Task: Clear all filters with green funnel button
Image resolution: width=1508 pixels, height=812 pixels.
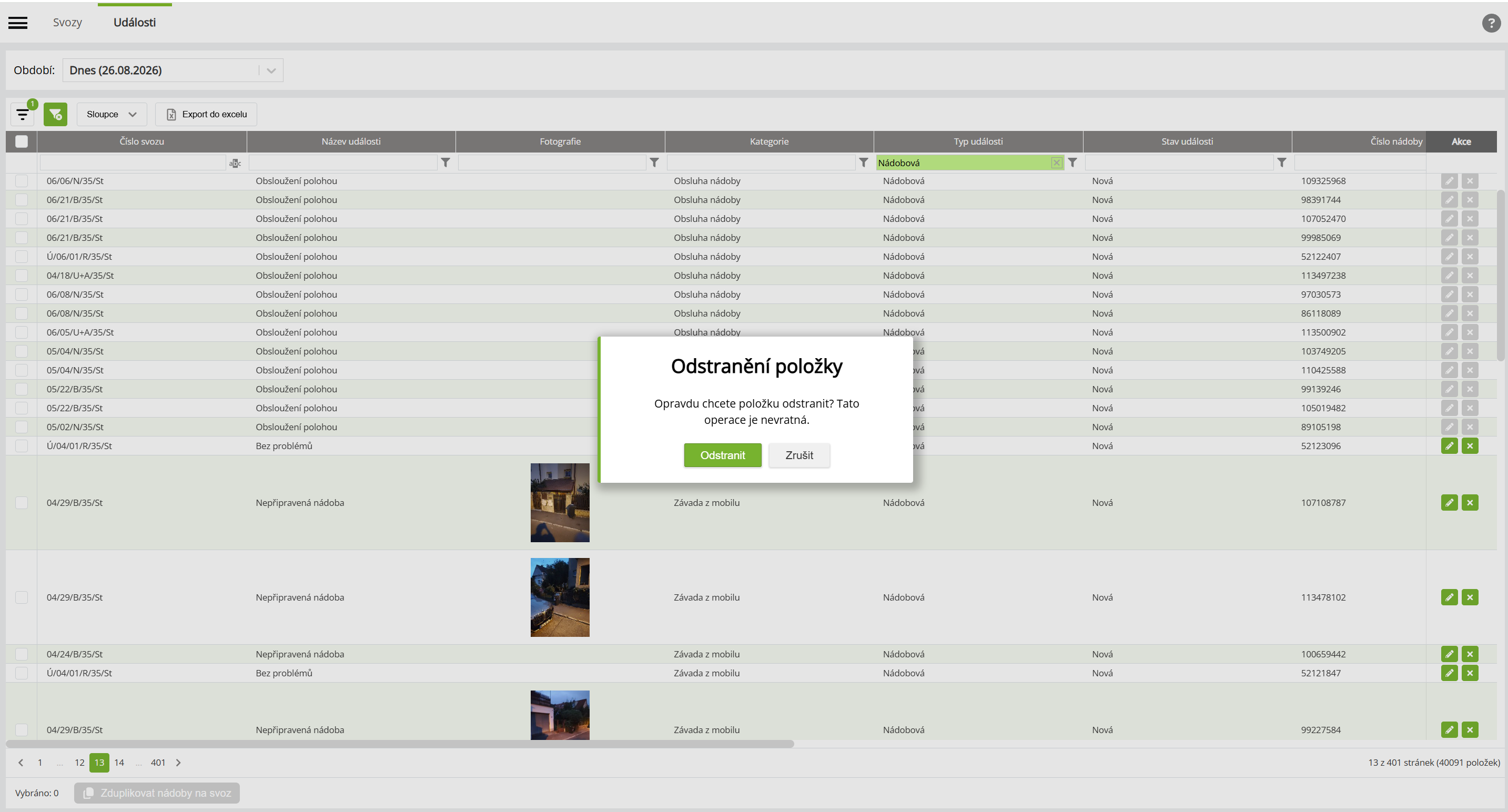Action: (x=56, y=114)
